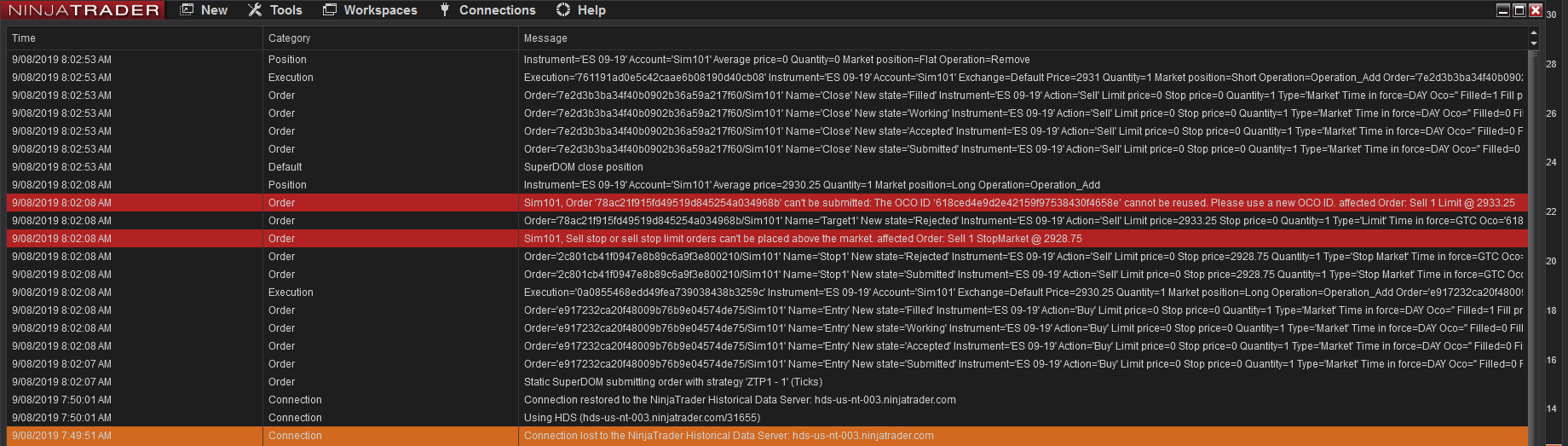Close the NinjaTrader window with red X
Screen dimensions: 1568x446
click(x=1536, y=10)
